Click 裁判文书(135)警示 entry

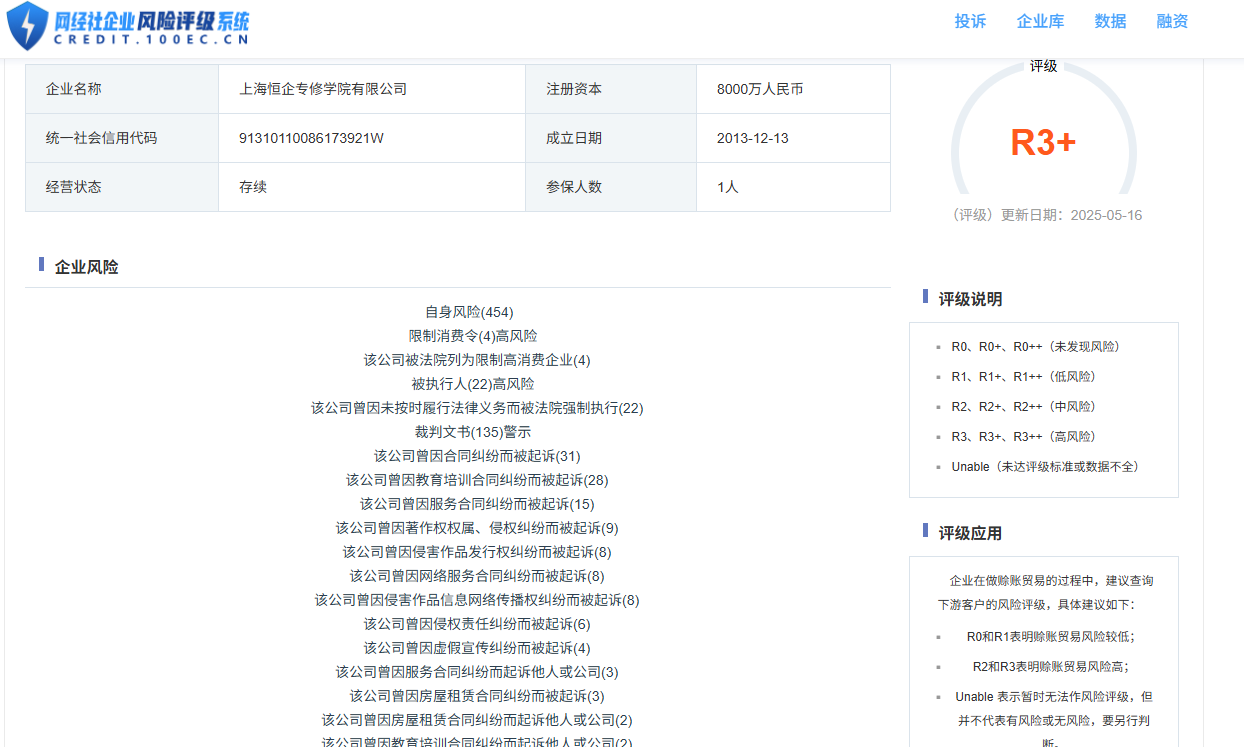473,432
